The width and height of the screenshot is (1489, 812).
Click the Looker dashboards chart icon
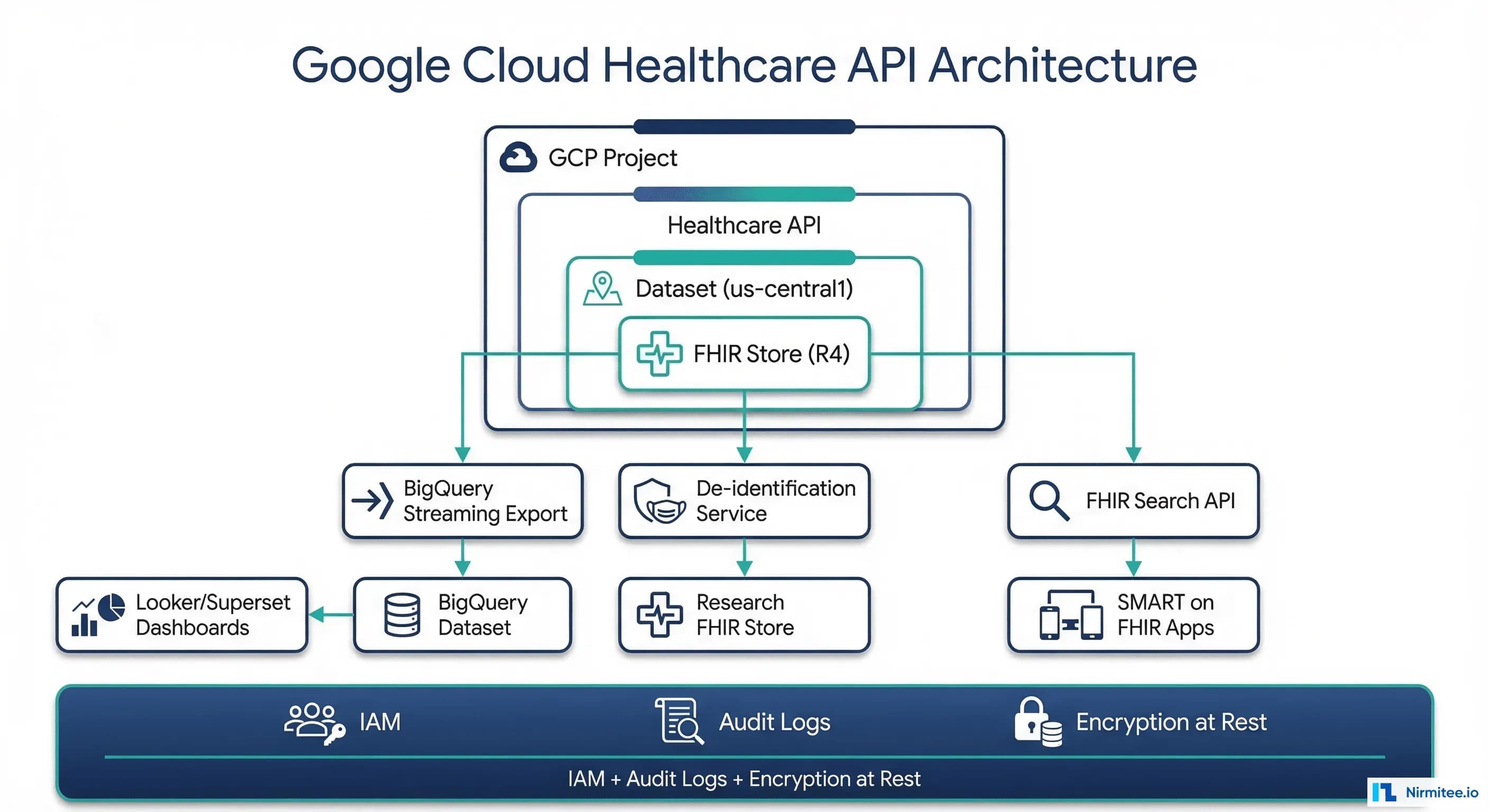98,614
